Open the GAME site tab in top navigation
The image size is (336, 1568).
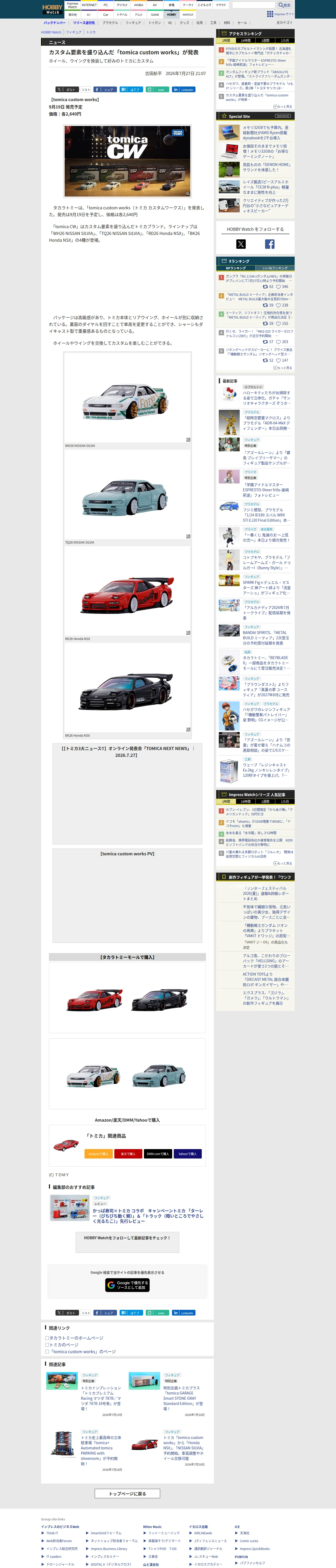pyautogui.click(x=155, y=15)
